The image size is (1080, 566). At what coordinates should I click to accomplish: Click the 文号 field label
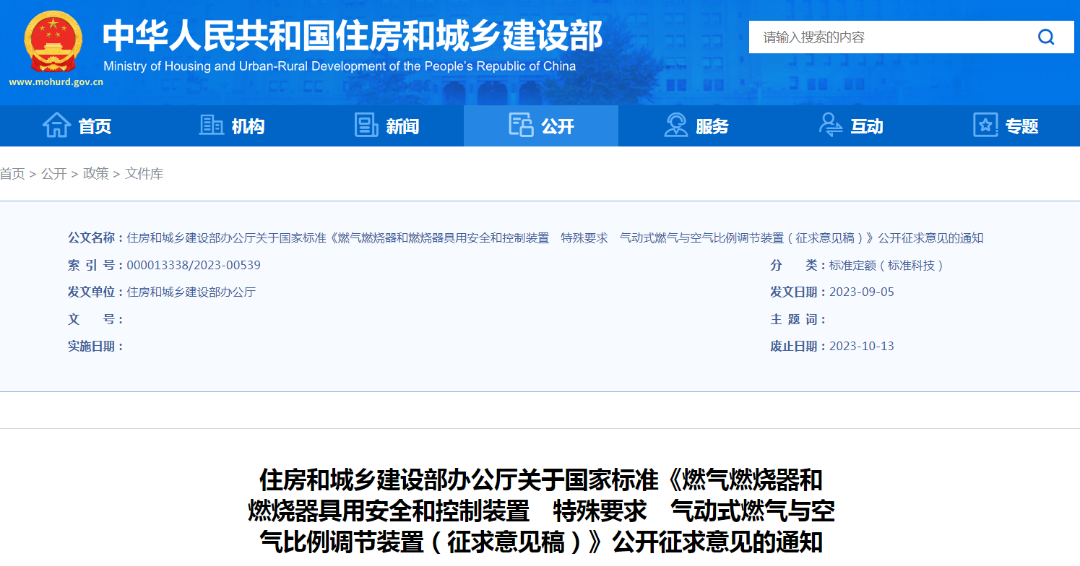(x=95, y=319)
